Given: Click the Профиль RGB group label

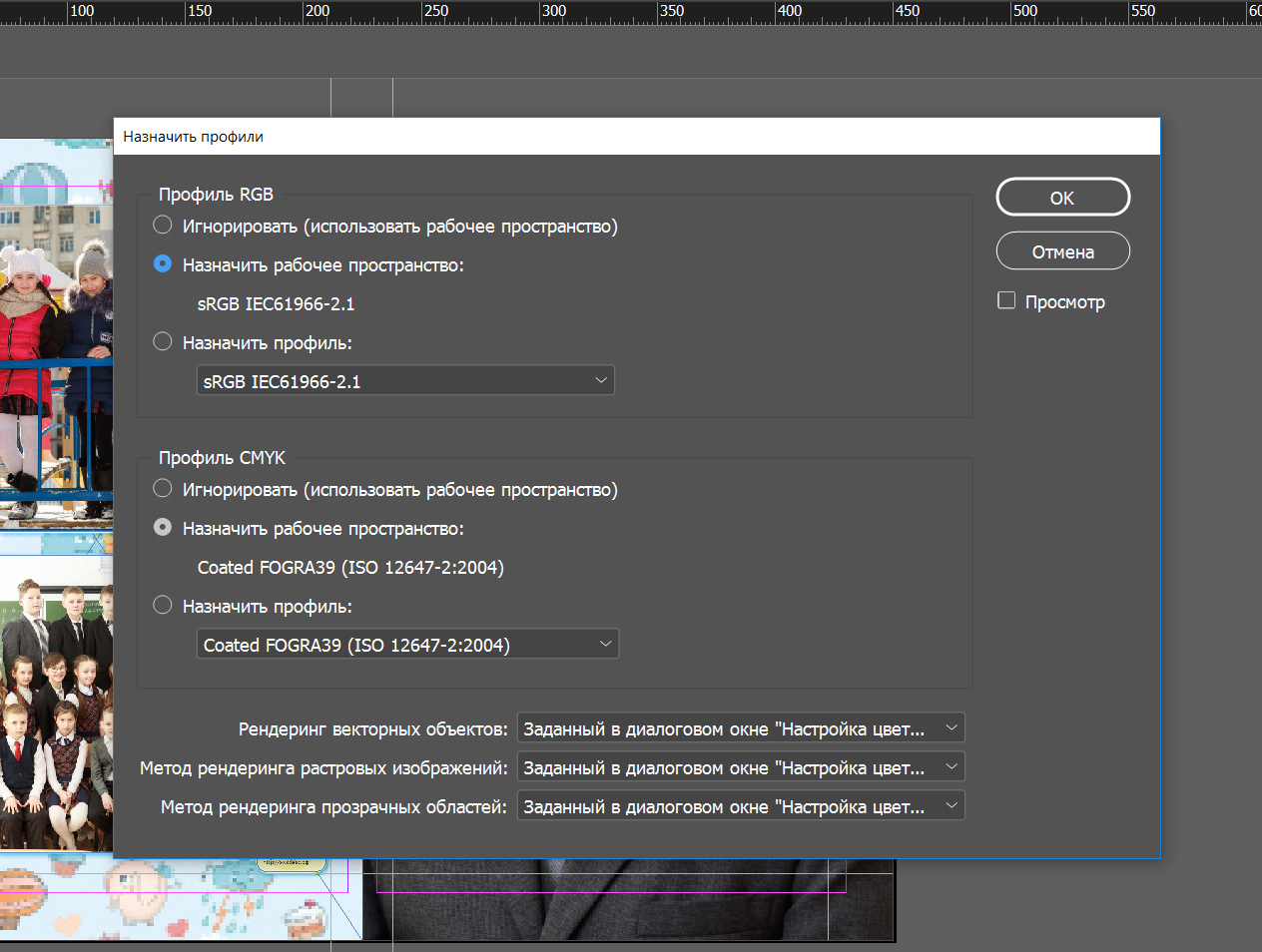Looking at the screenshot, I should (x=216, y=195).
